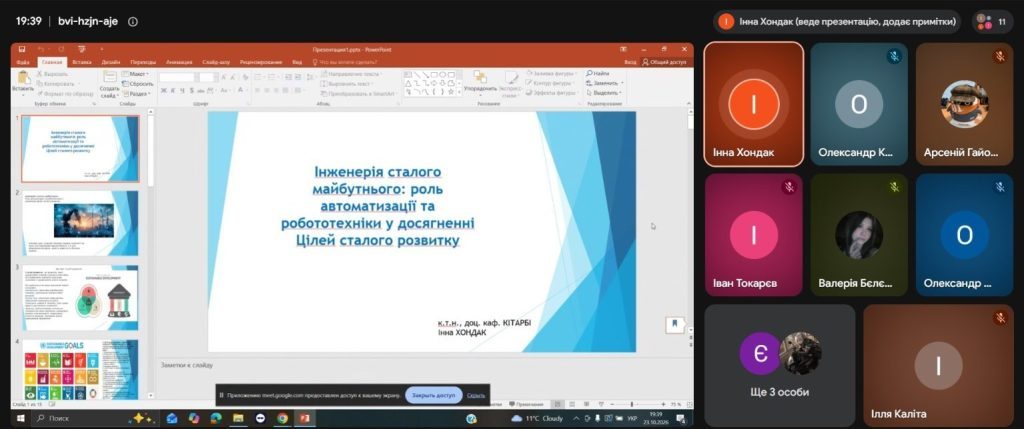The image size is (1024, 429).
Task: Click muted mic icon on Валерія Бєлєвцова tile
Action: pyautogui.click(x=895, y=187)
